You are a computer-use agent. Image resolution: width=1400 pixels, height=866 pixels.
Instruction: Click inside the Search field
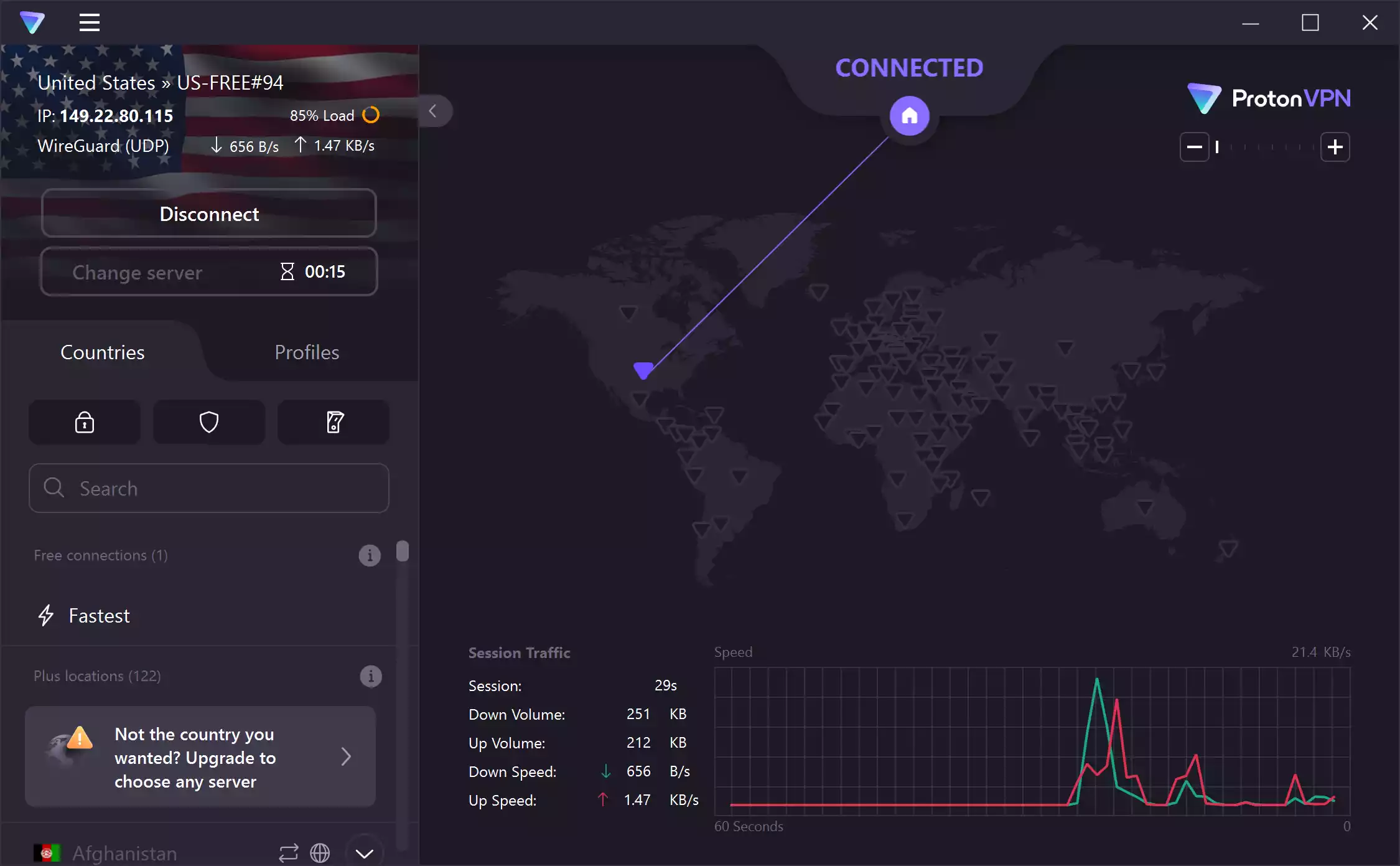(208, 488)
